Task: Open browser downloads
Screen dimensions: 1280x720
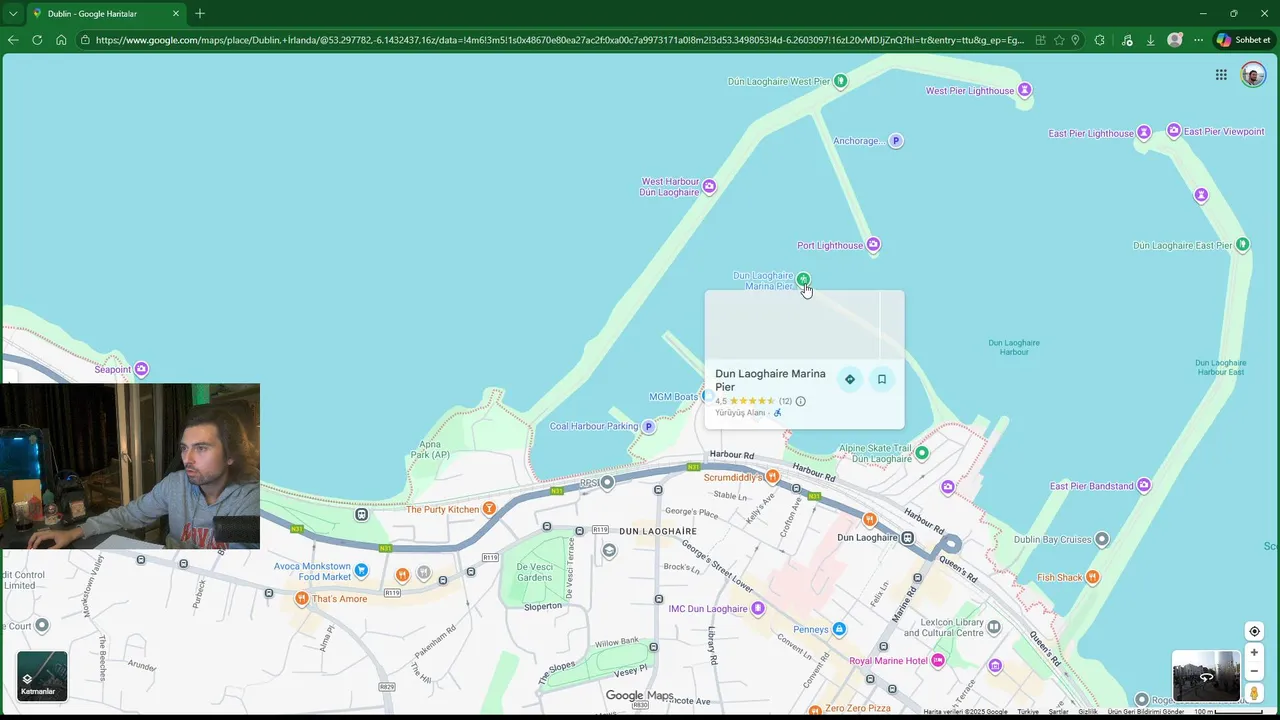Action: (1150, 40)
